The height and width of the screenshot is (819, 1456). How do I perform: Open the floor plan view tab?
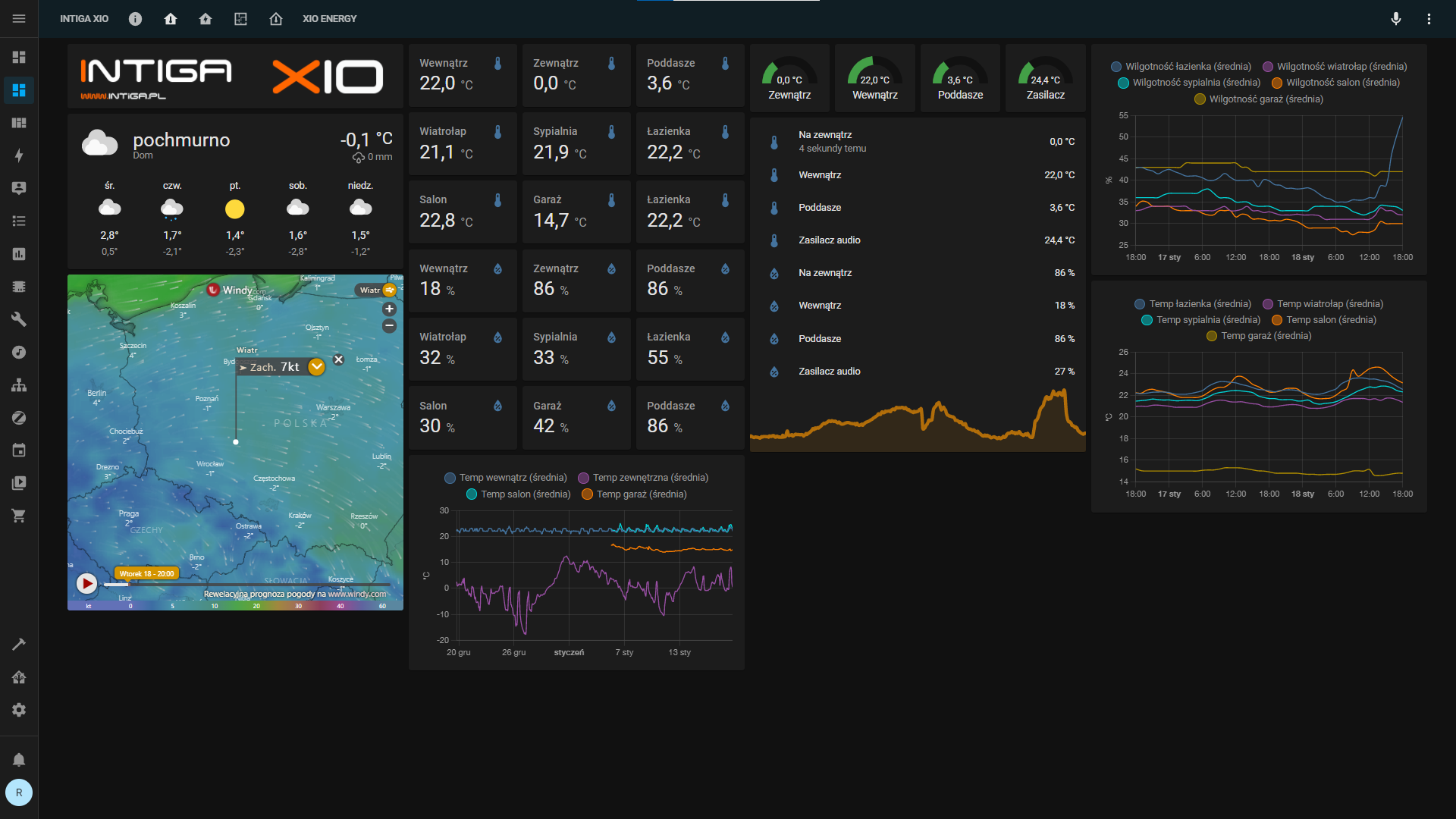click(x=240, y=19)
